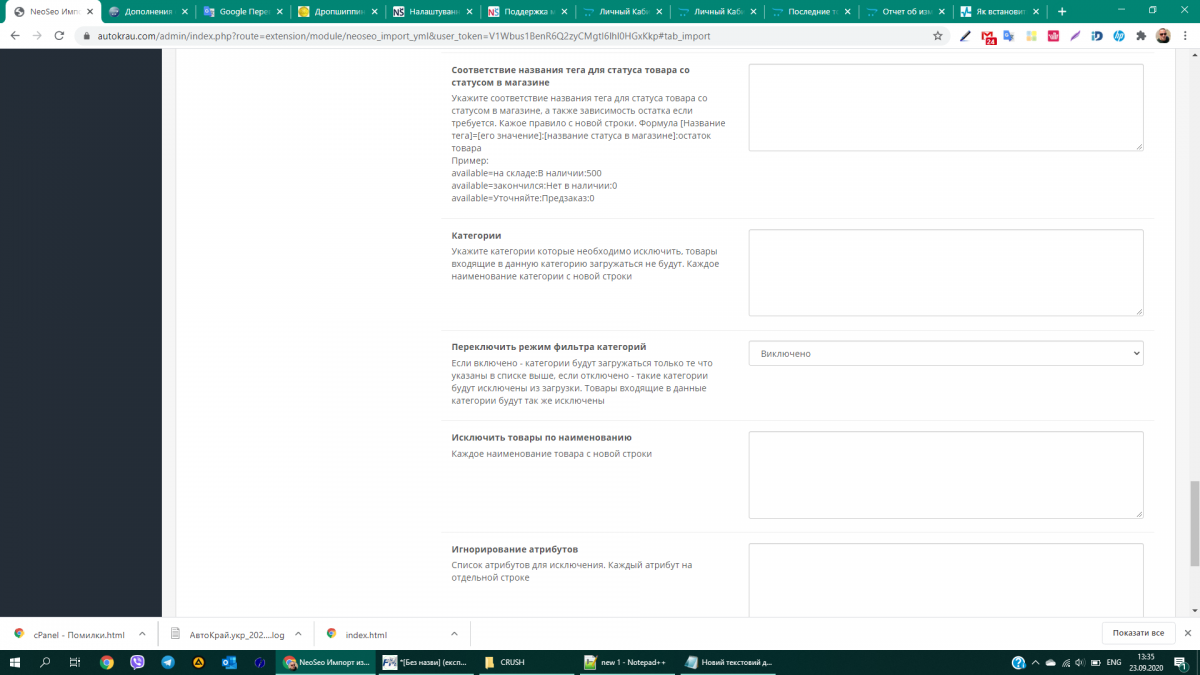Open the Windows Start menu
The height and width of the screenshot is (675, 1200).
[15, 662]
